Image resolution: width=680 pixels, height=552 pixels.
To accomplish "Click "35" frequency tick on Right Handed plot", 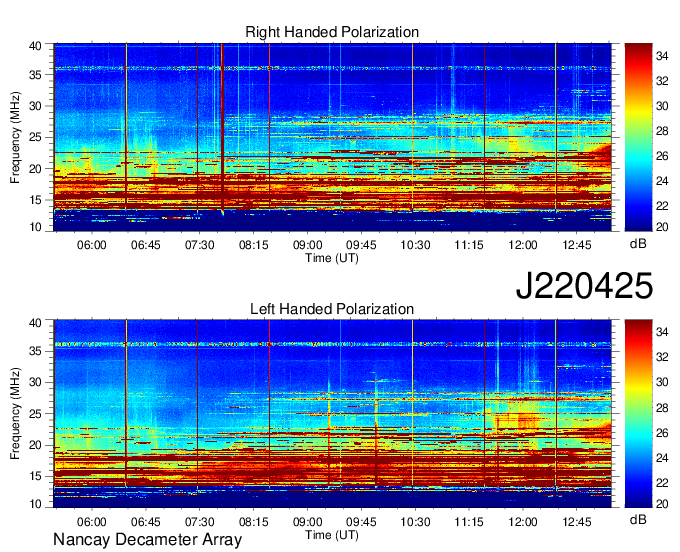I will click(36, 75).
